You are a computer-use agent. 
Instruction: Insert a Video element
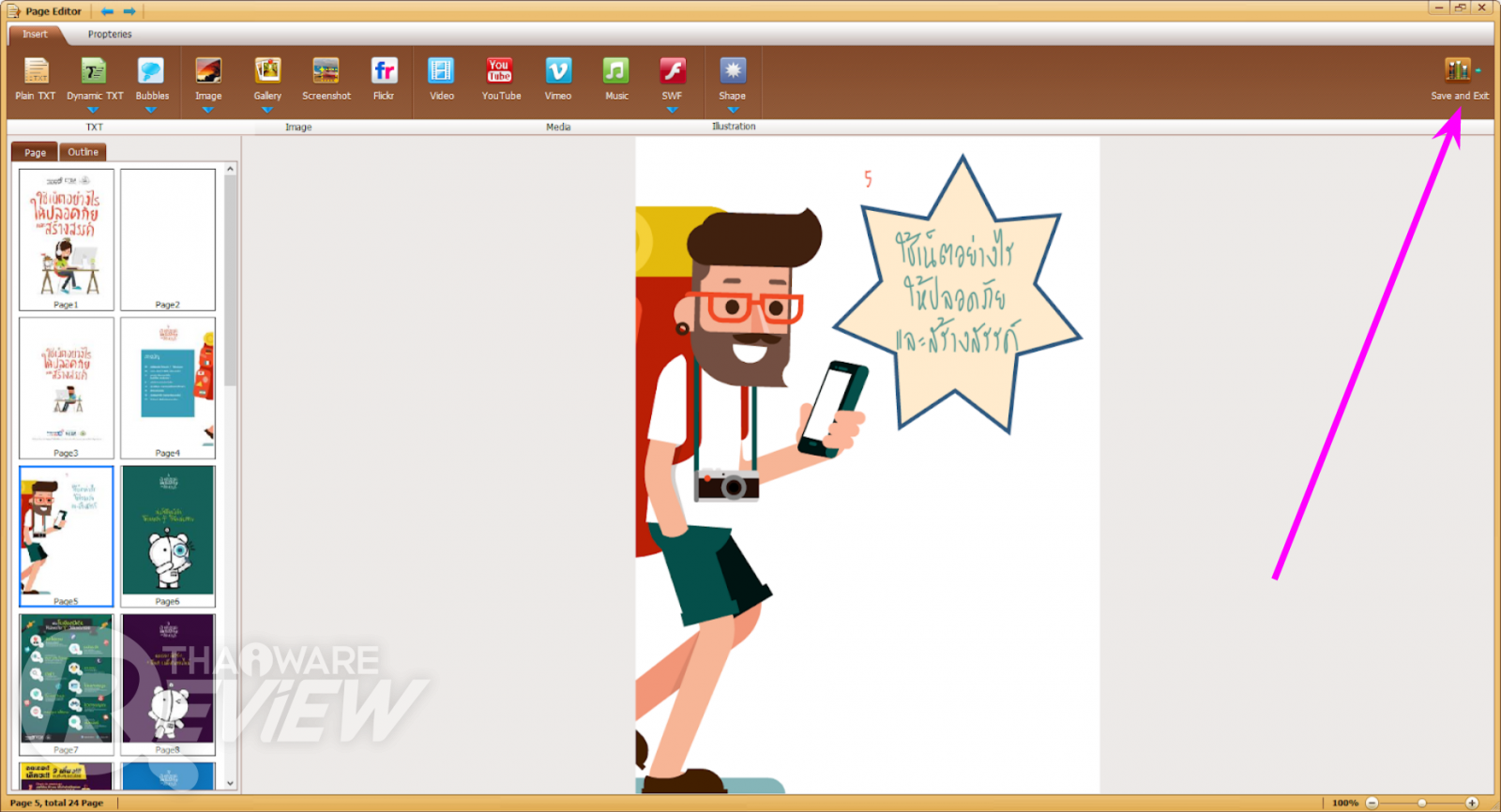(442, 79)
